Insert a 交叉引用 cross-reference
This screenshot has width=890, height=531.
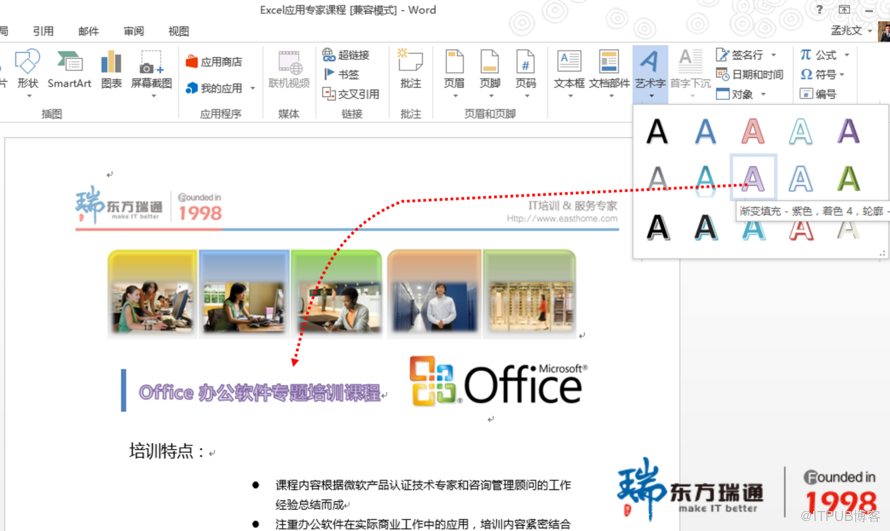click(x=350, y=94)
